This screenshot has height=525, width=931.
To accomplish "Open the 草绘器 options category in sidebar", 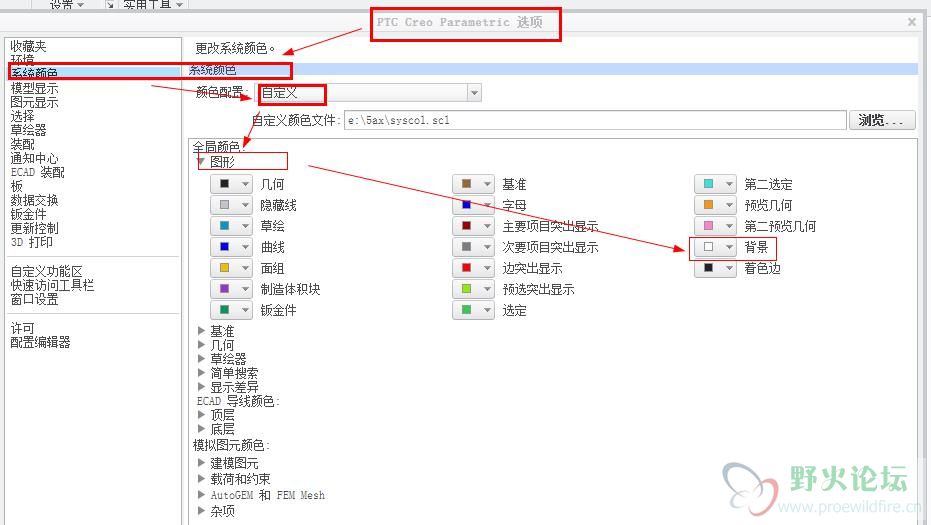I will pyautogui.click(x=28, y=130).
